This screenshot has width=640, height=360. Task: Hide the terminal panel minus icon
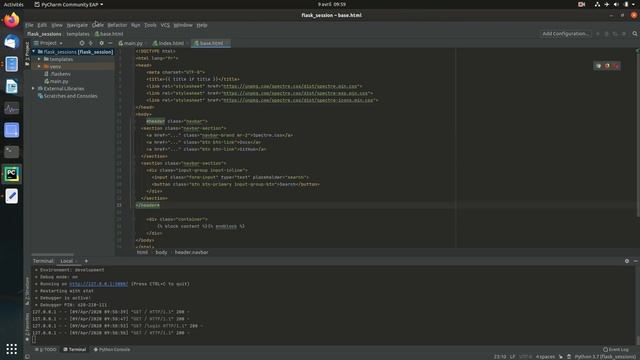[x=636, y=261]
